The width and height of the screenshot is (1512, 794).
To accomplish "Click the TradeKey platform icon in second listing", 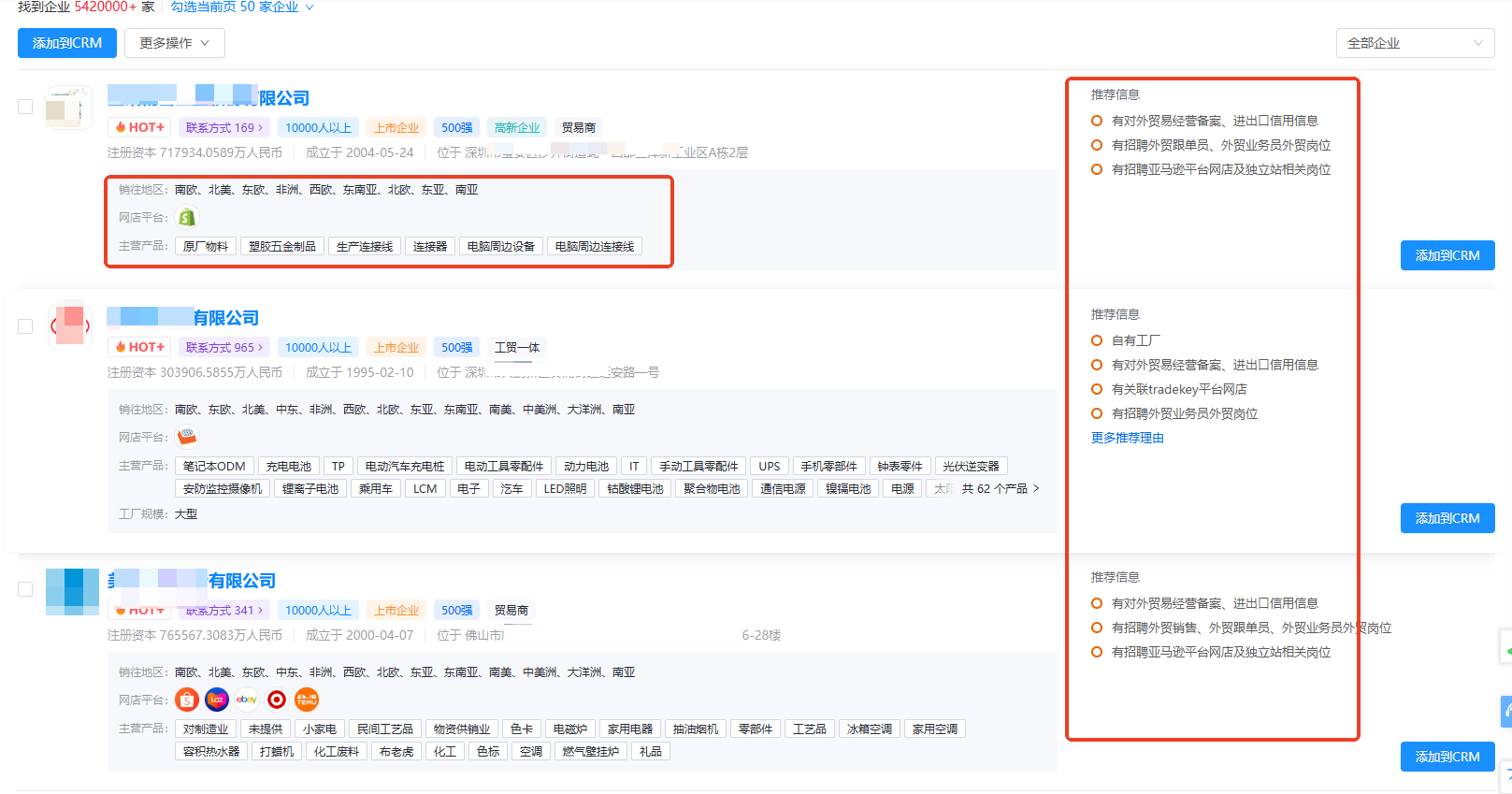I will tap(187, 437).
